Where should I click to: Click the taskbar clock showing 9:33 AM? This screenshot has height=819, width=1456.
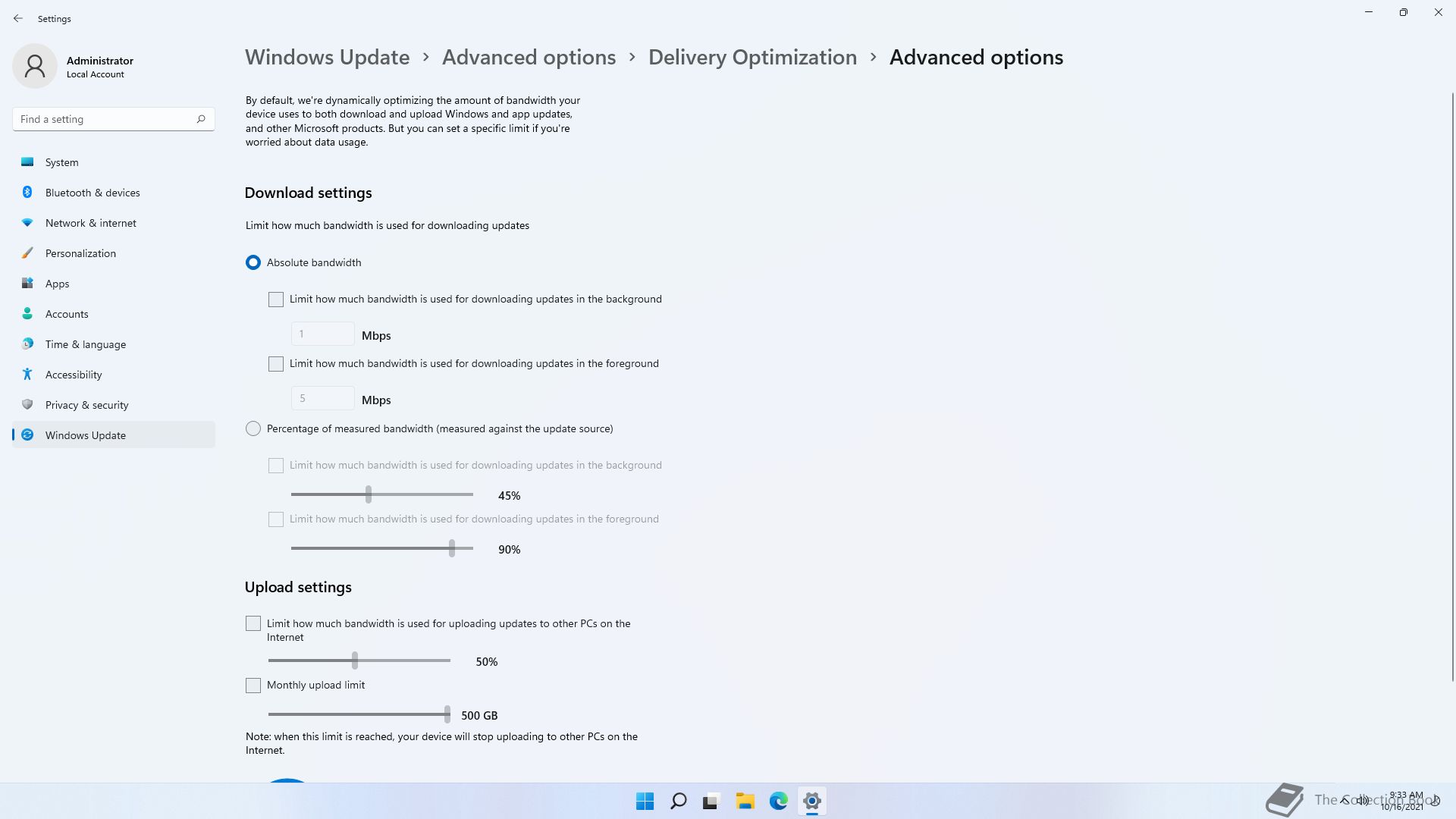(x=1402, y=801)
